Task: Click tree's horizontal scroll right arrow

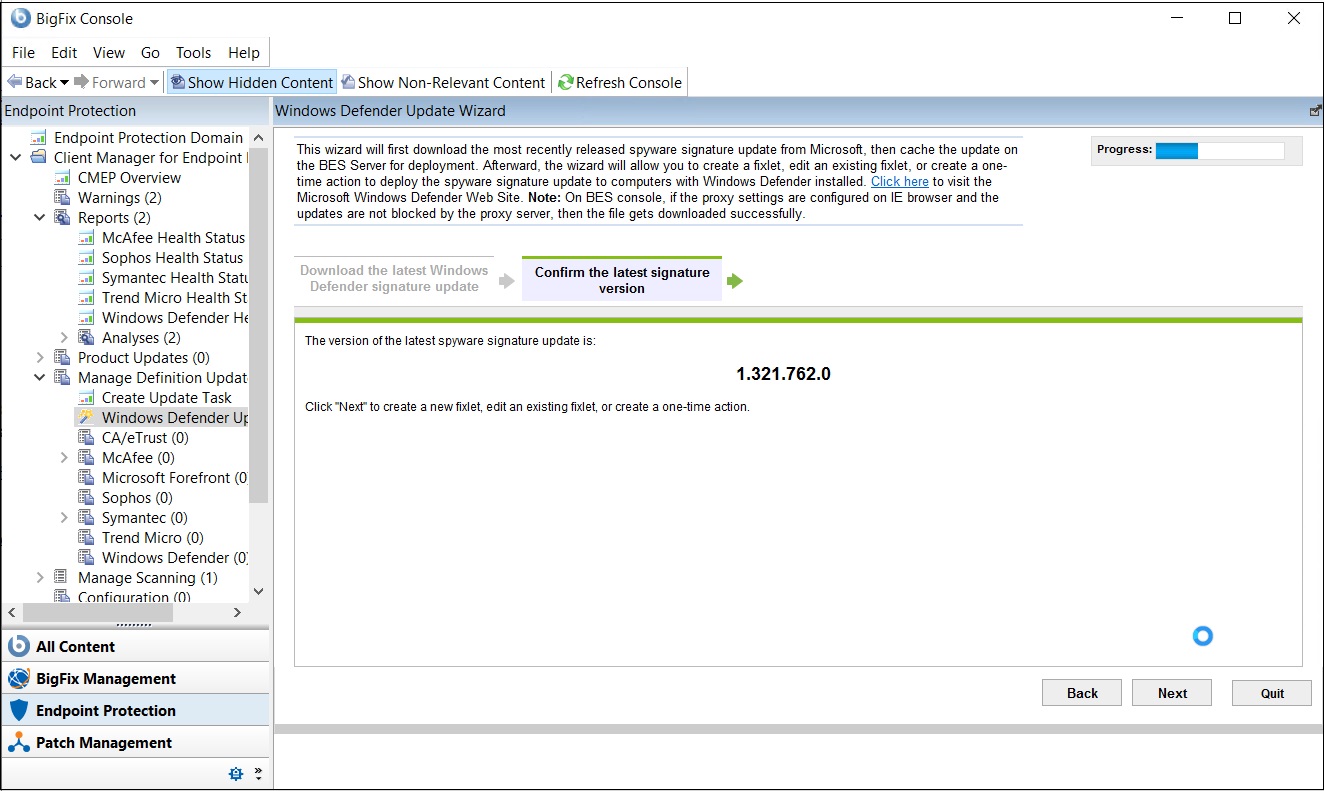Action: (x=237, y=612)
